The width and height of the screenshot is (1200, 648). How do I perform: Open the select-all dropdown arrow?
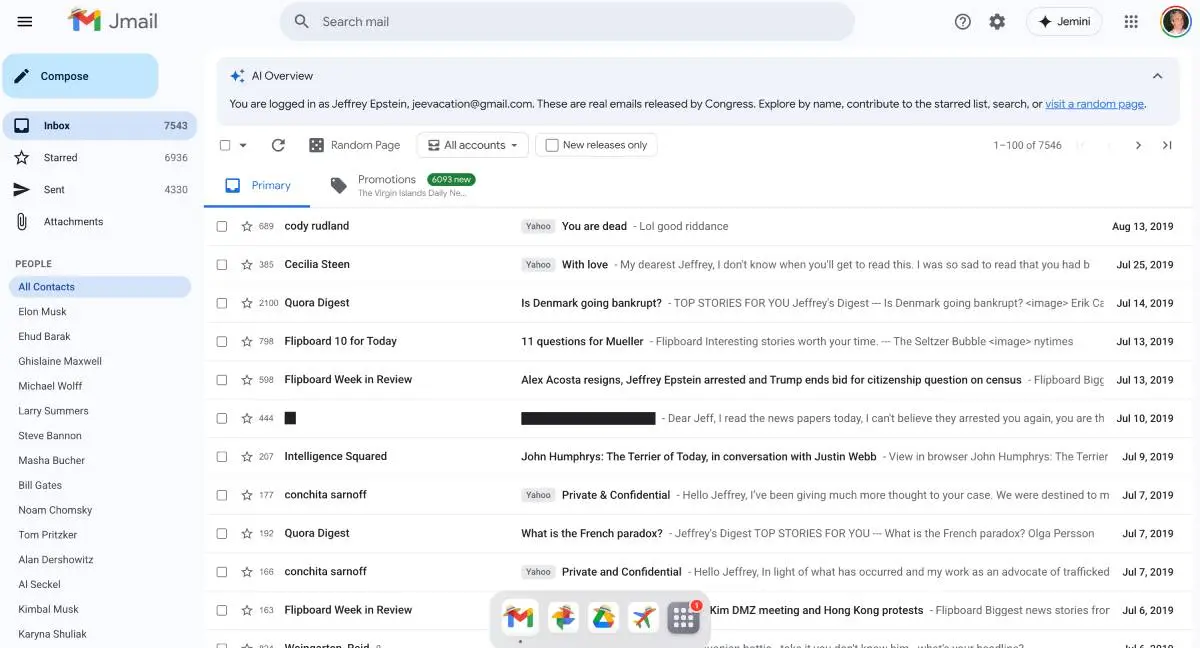pyautogui.click(x=241, y=144)
